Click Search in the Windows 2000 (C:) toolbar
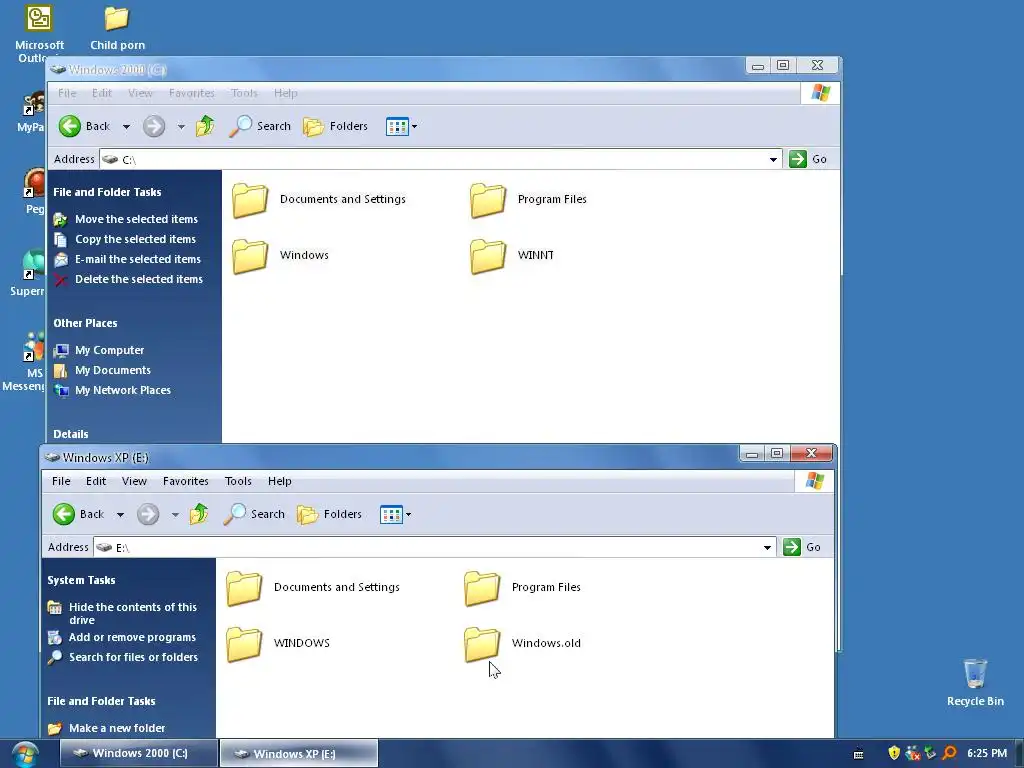 tap(260, 126)
